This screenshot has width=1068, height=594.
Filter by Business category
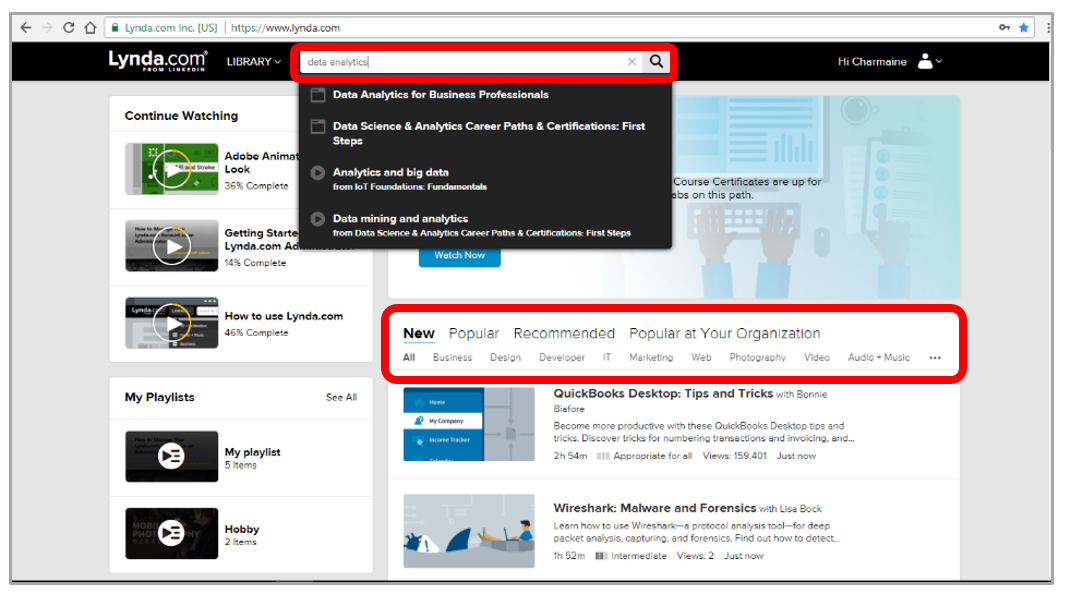point(452,357)
